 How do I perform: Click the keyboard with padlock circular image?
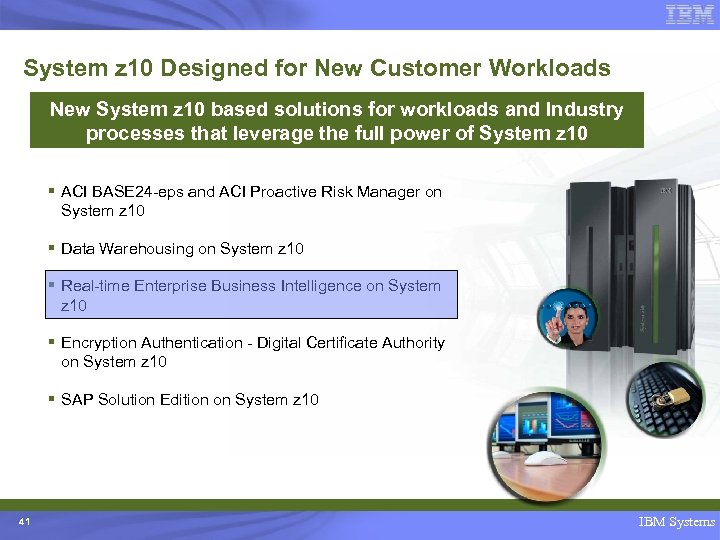665,400
